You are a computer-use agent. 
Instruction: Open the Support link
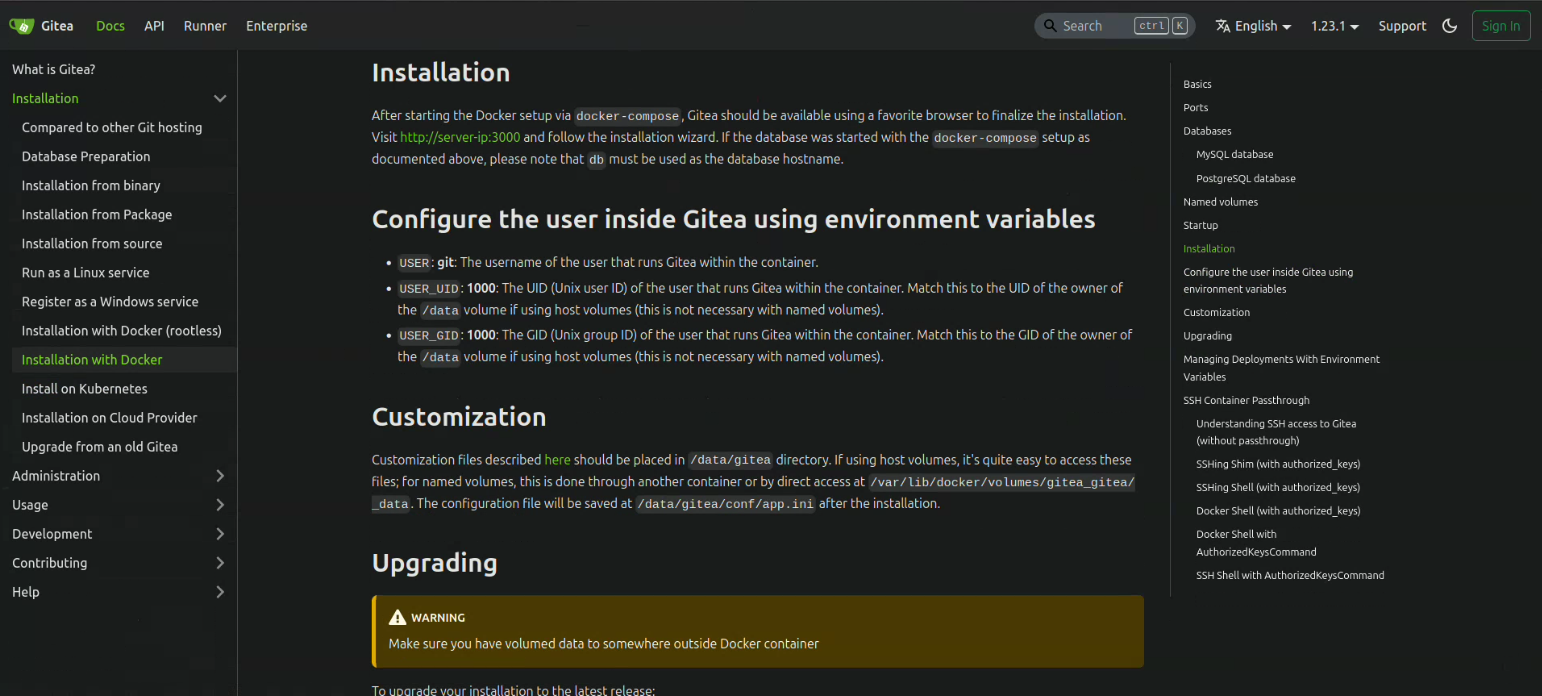(1402, 26)
